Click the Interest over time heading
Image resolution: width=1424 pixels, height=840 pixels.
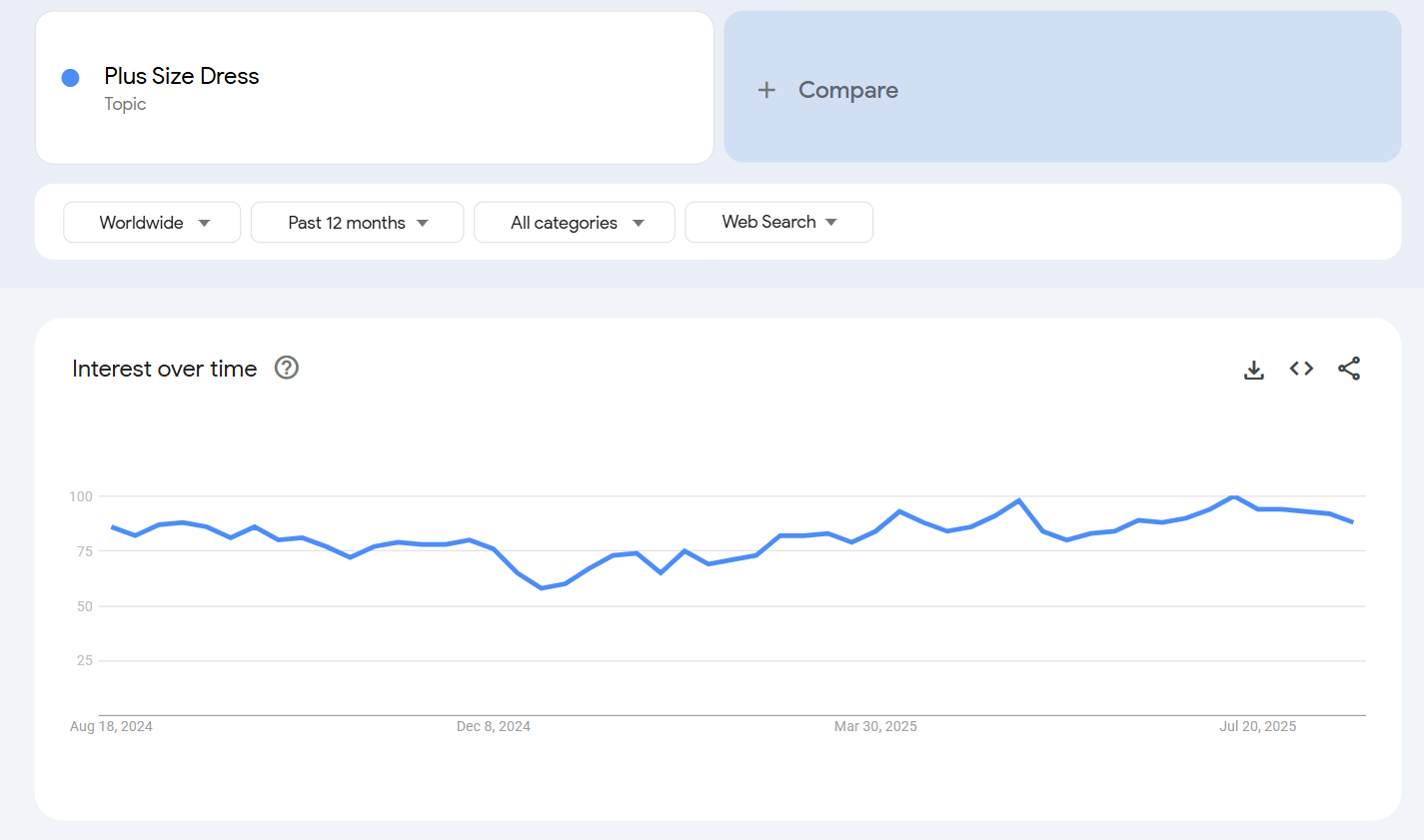point(163,369)
